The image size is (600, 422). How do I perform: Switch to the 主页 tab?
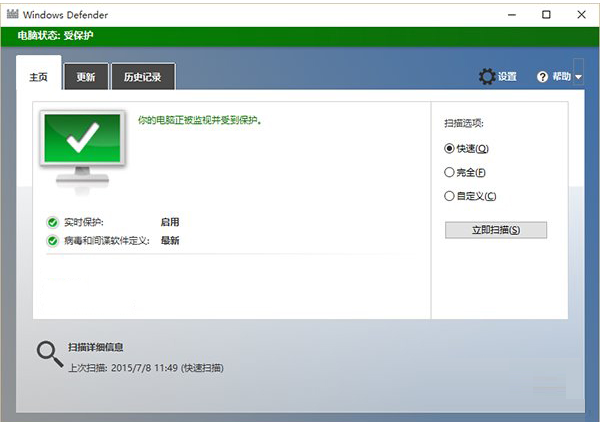click(39, 77)
